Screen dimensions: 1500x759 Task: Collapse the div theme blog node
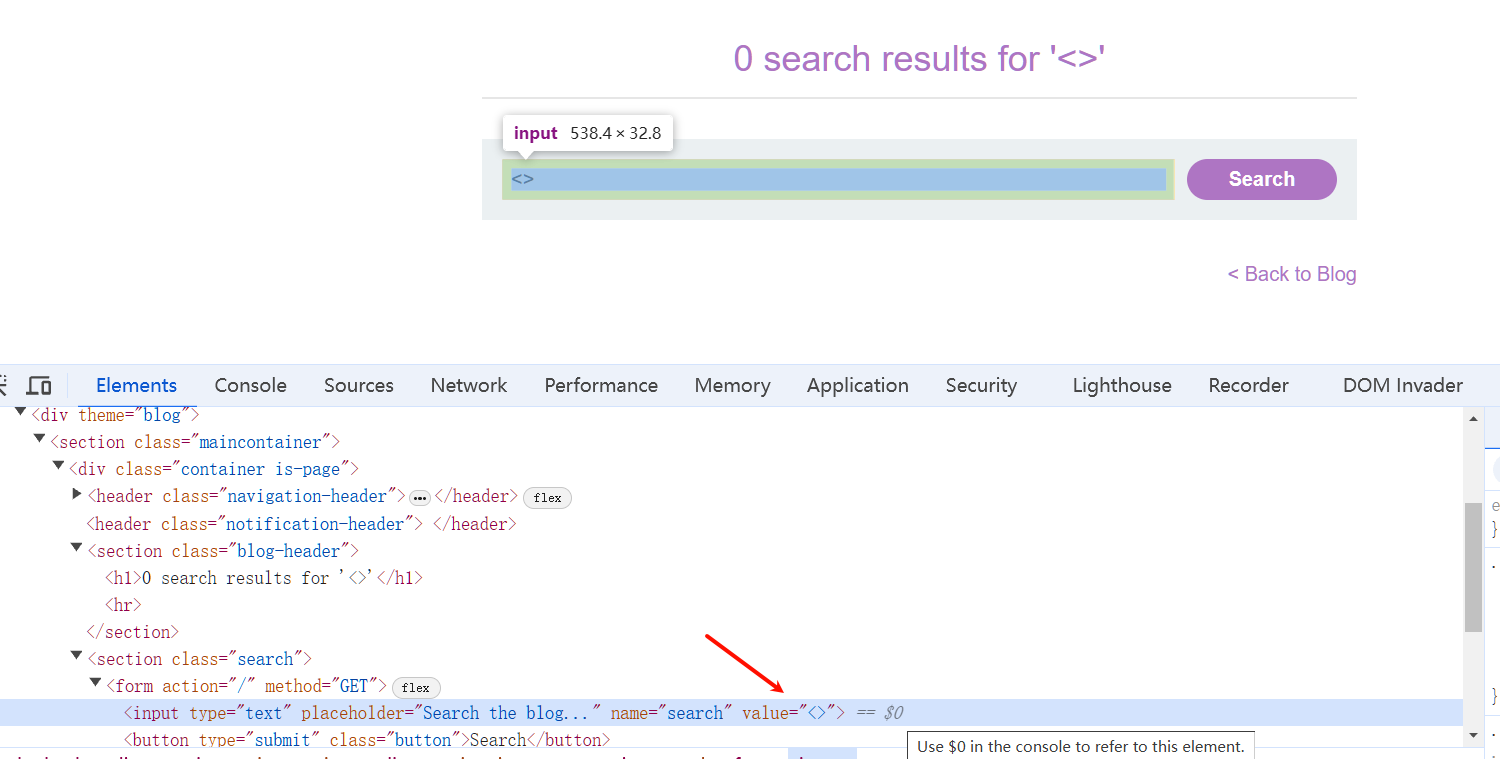[x=20, y=413]
